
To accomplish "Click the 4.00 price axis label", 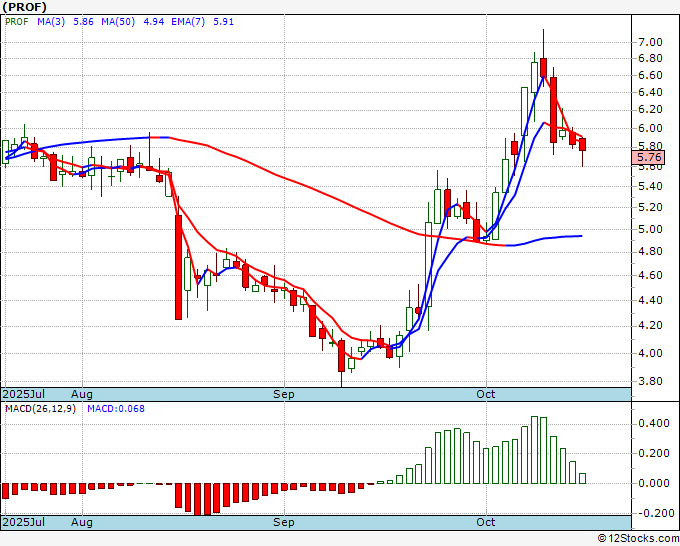I will coord(650,353).
